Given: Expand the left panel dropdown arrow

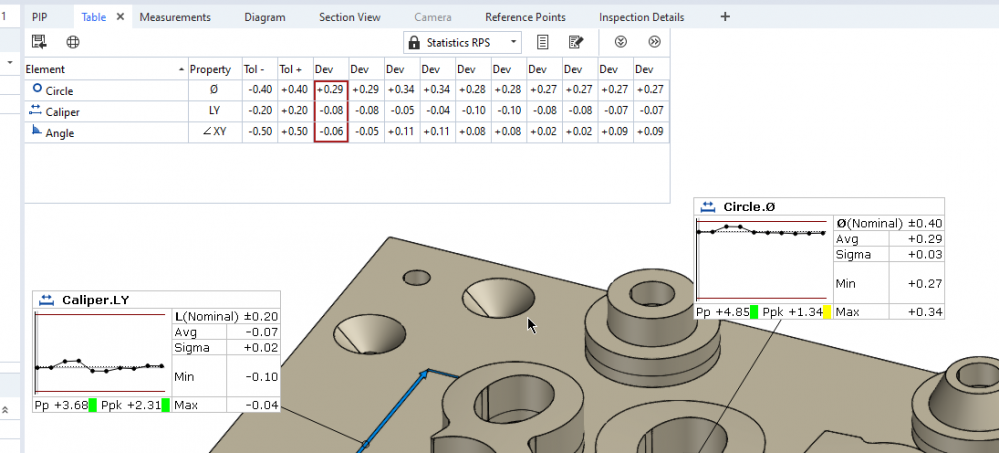Looking at the screenshot, I should click(10, 62).
